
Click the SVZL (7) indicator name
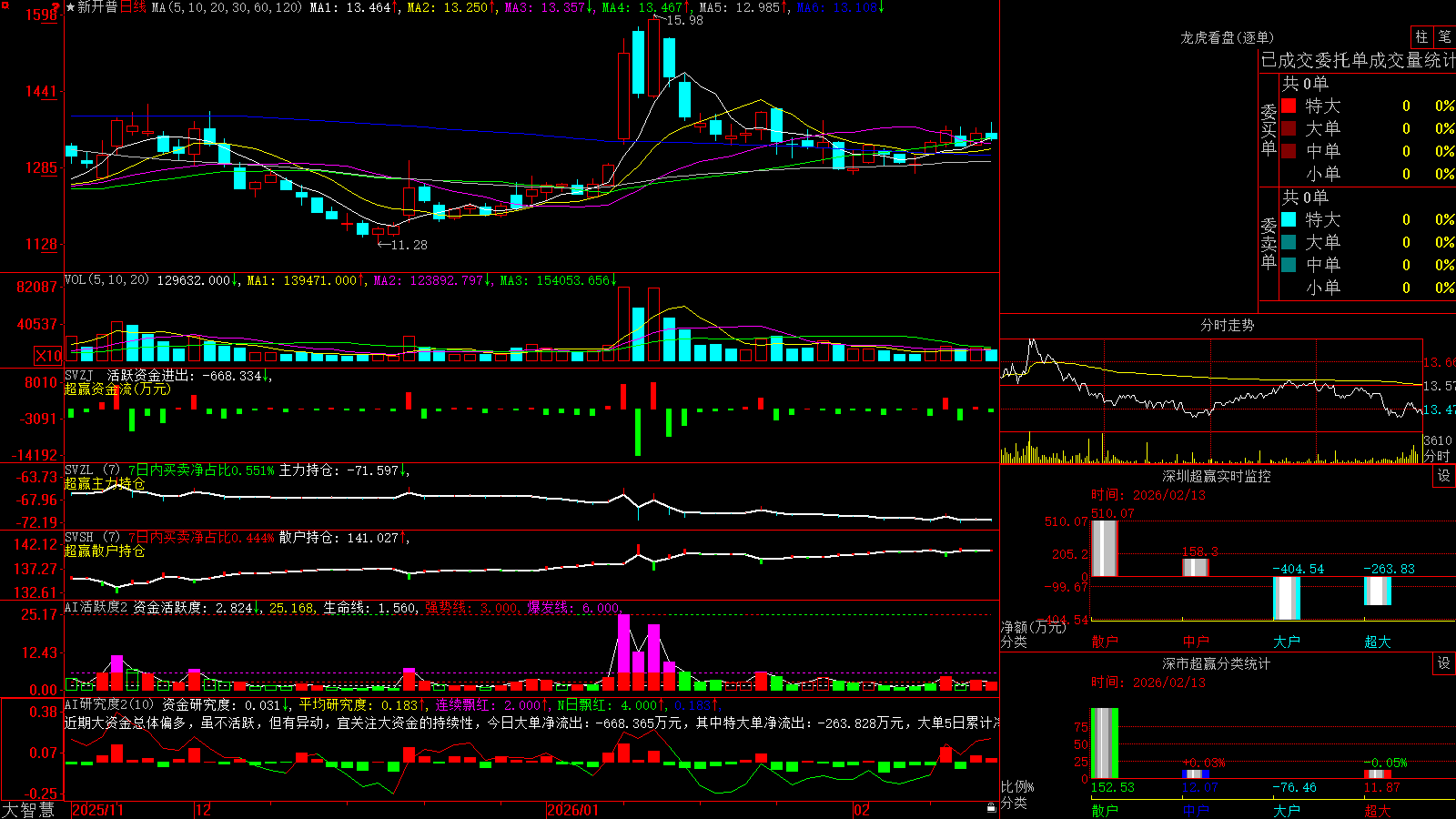pyautogui.click(x=92, y=470)
